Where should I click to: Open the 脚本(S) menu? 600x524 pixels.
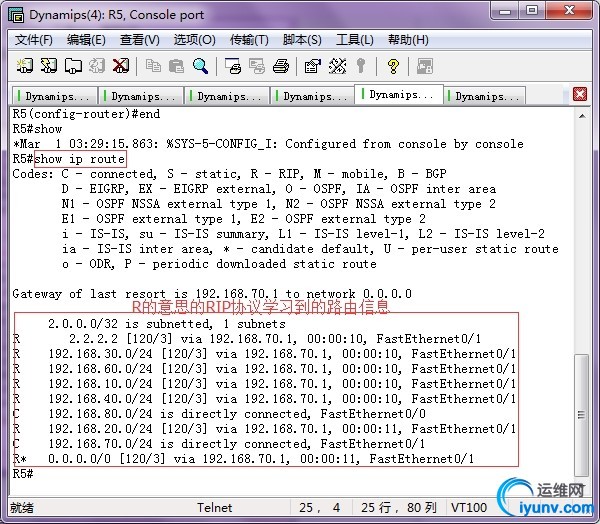click(x=302, y=40)
